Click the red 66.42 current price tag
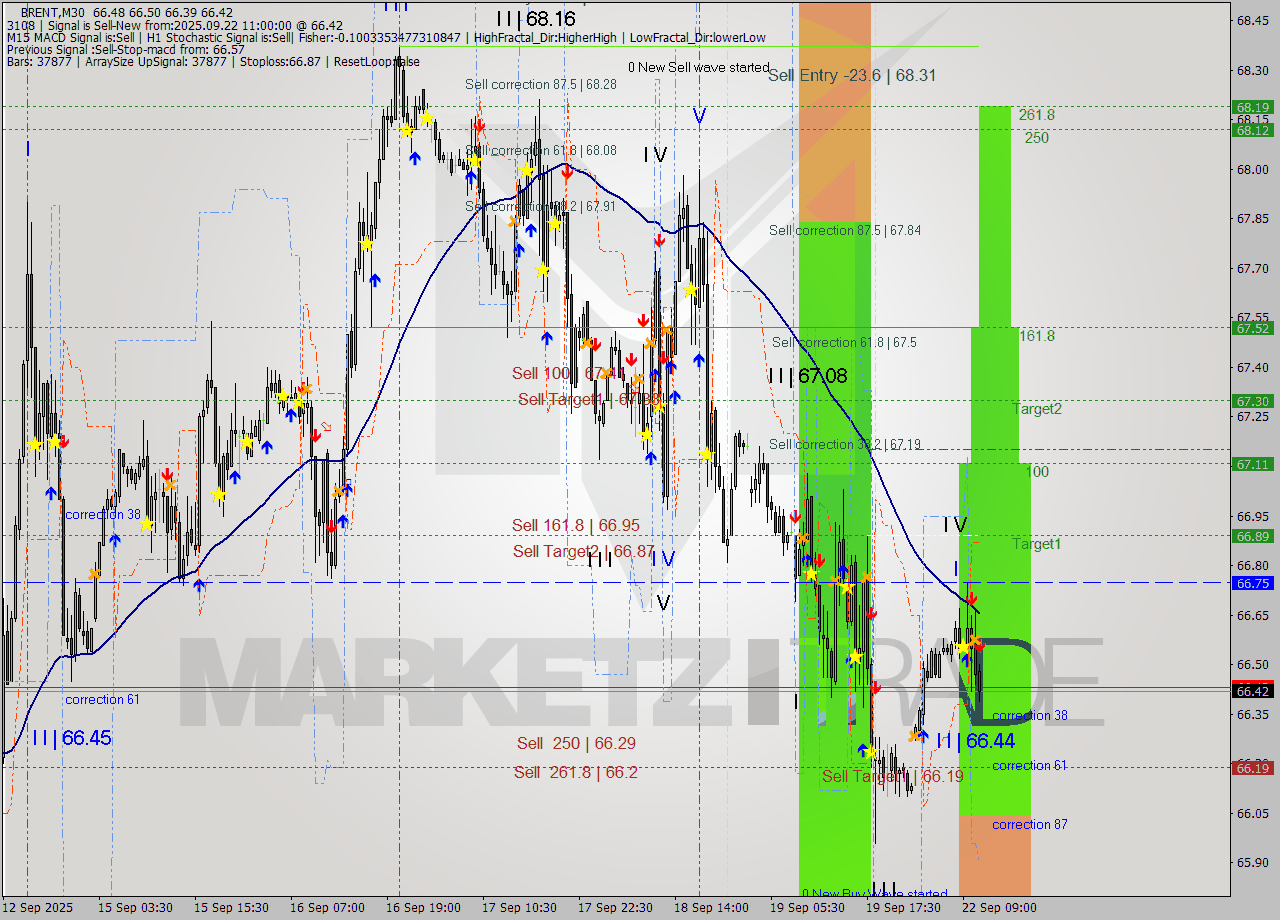 pos(1254,691)
